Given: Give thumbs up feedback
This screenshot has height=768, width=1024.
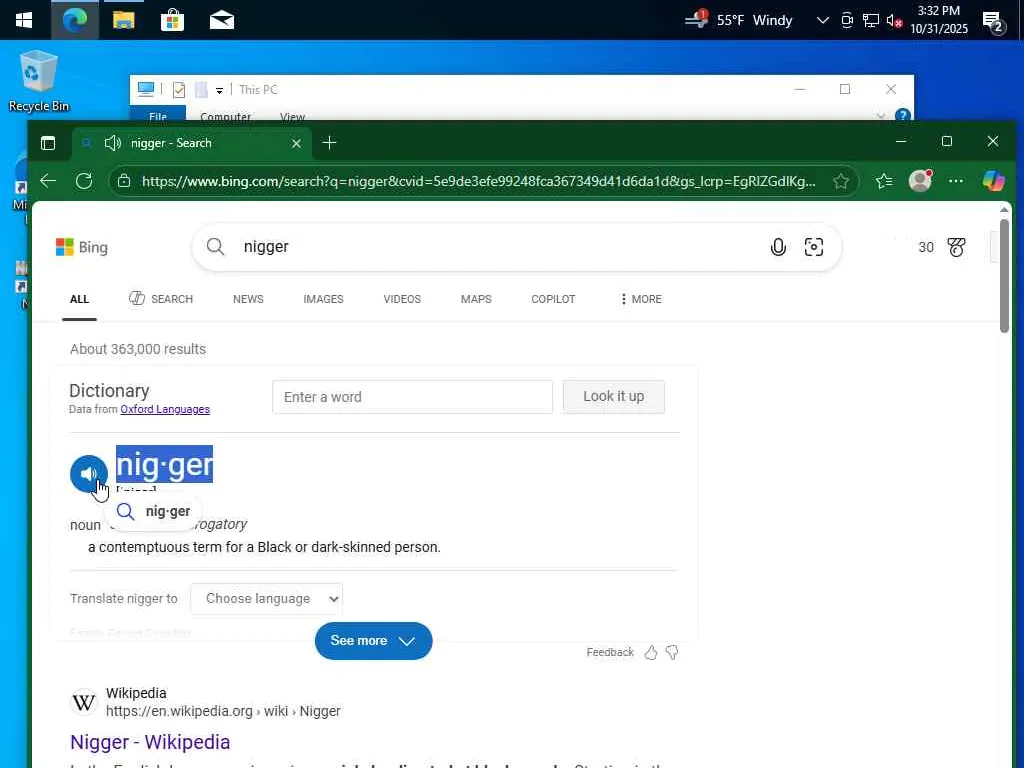Looking at the screenshot, I should [651, 652].
